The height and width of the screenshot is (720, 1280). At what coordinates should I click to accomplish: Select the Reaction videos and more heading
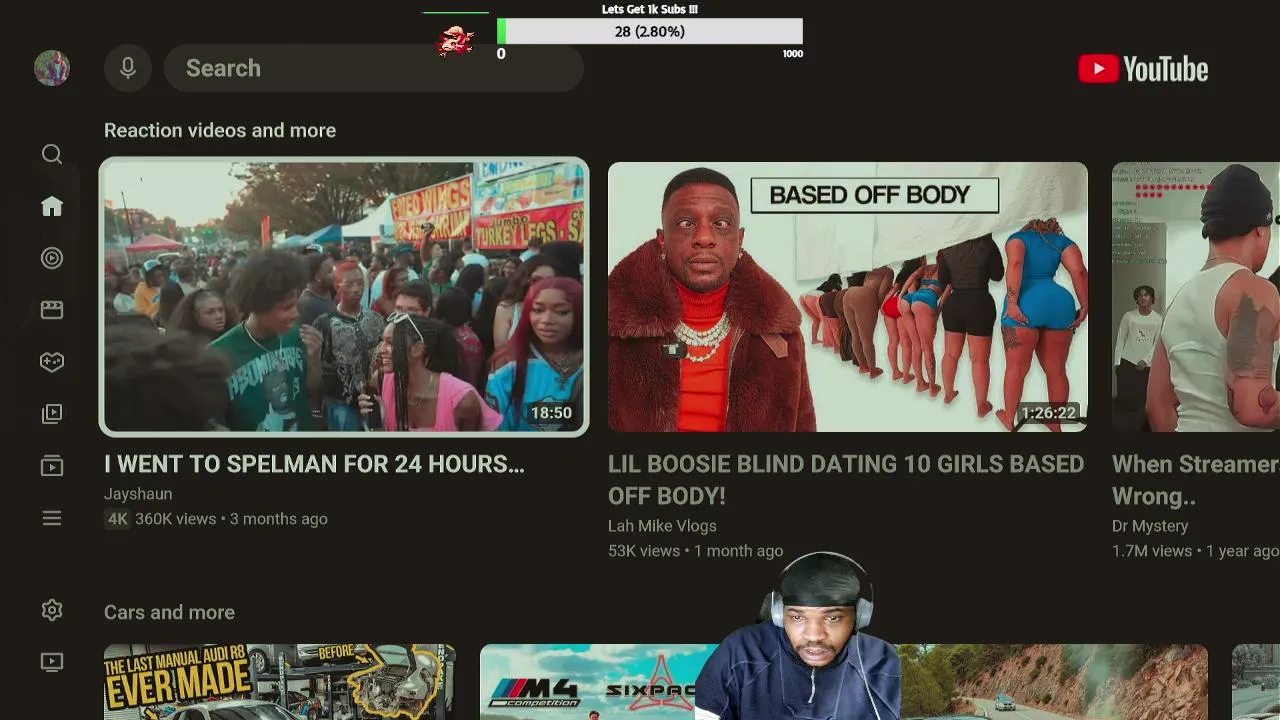pyautogui.click(x=220, y=130)
